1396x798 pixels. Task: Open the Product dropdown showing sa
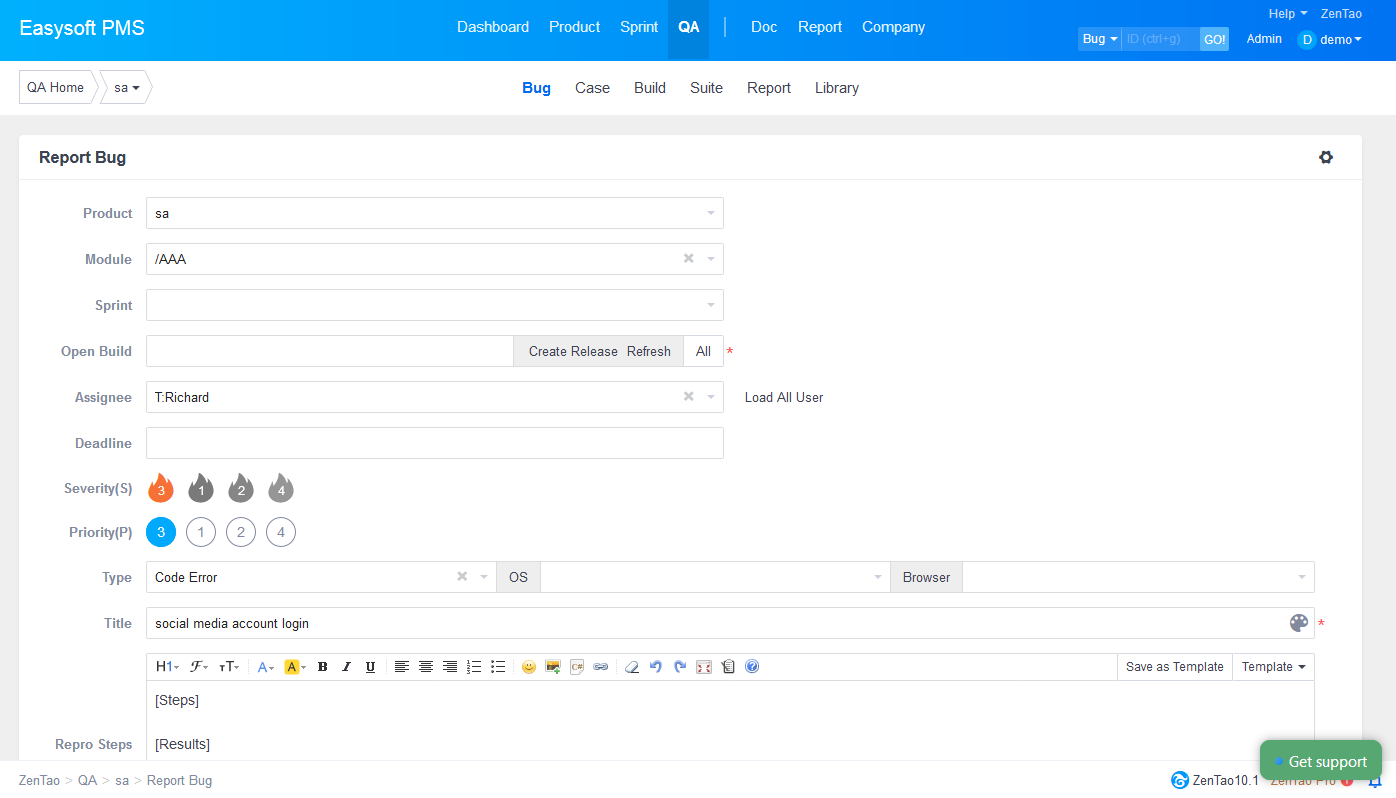coord(435,213)
